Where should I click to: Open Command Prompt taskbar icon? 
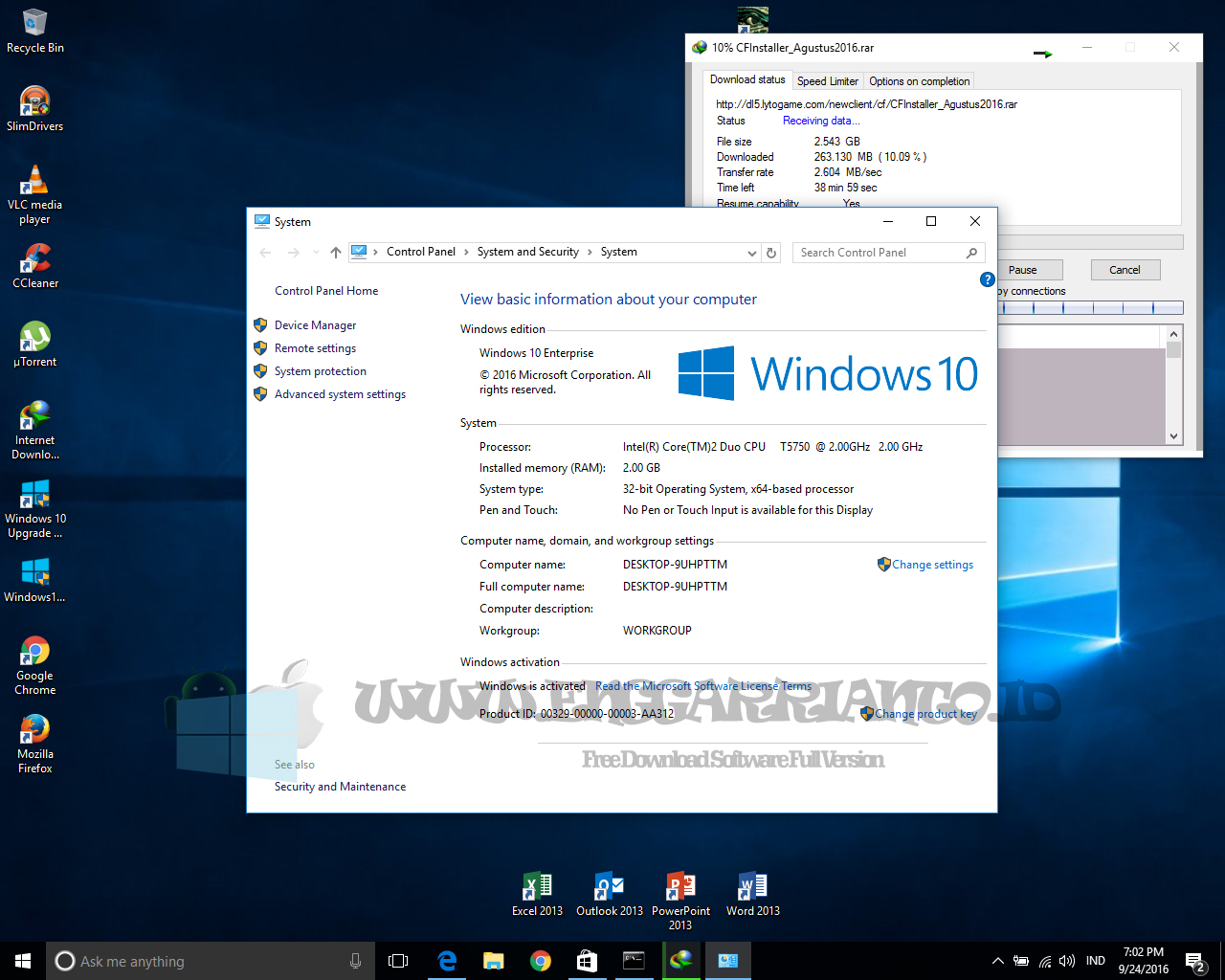coord(634,961)
